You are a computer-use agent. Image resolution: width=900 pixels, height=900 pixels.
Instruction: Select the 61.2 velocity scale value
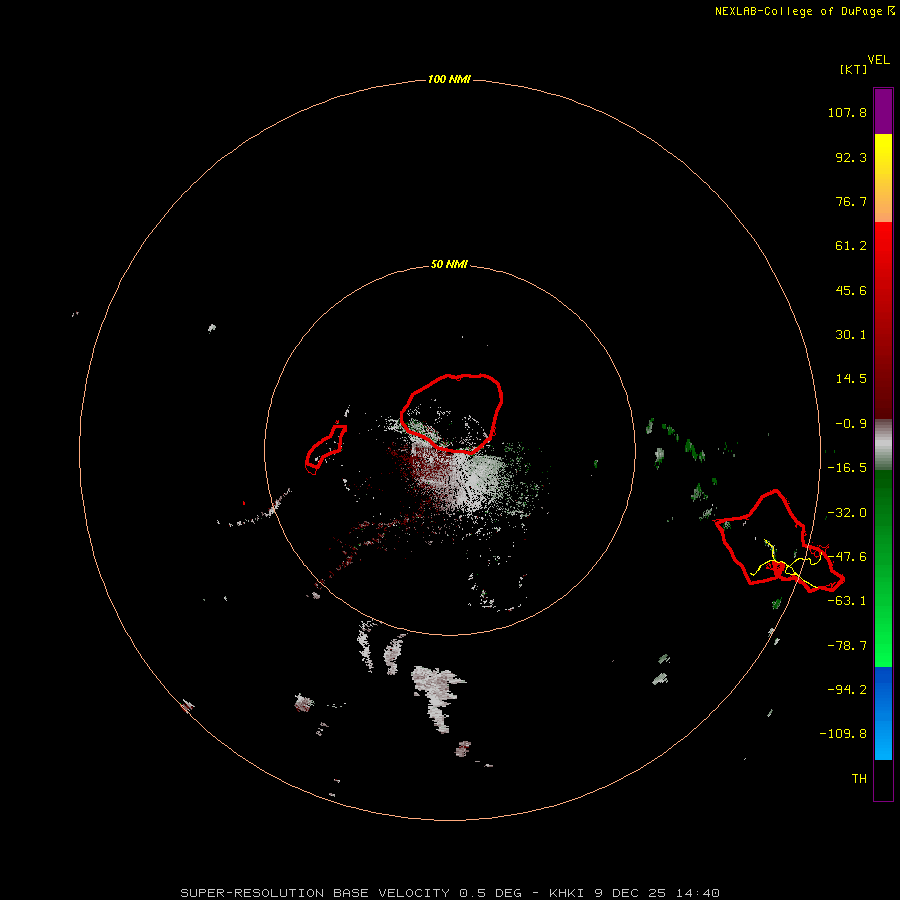[851, 246]
